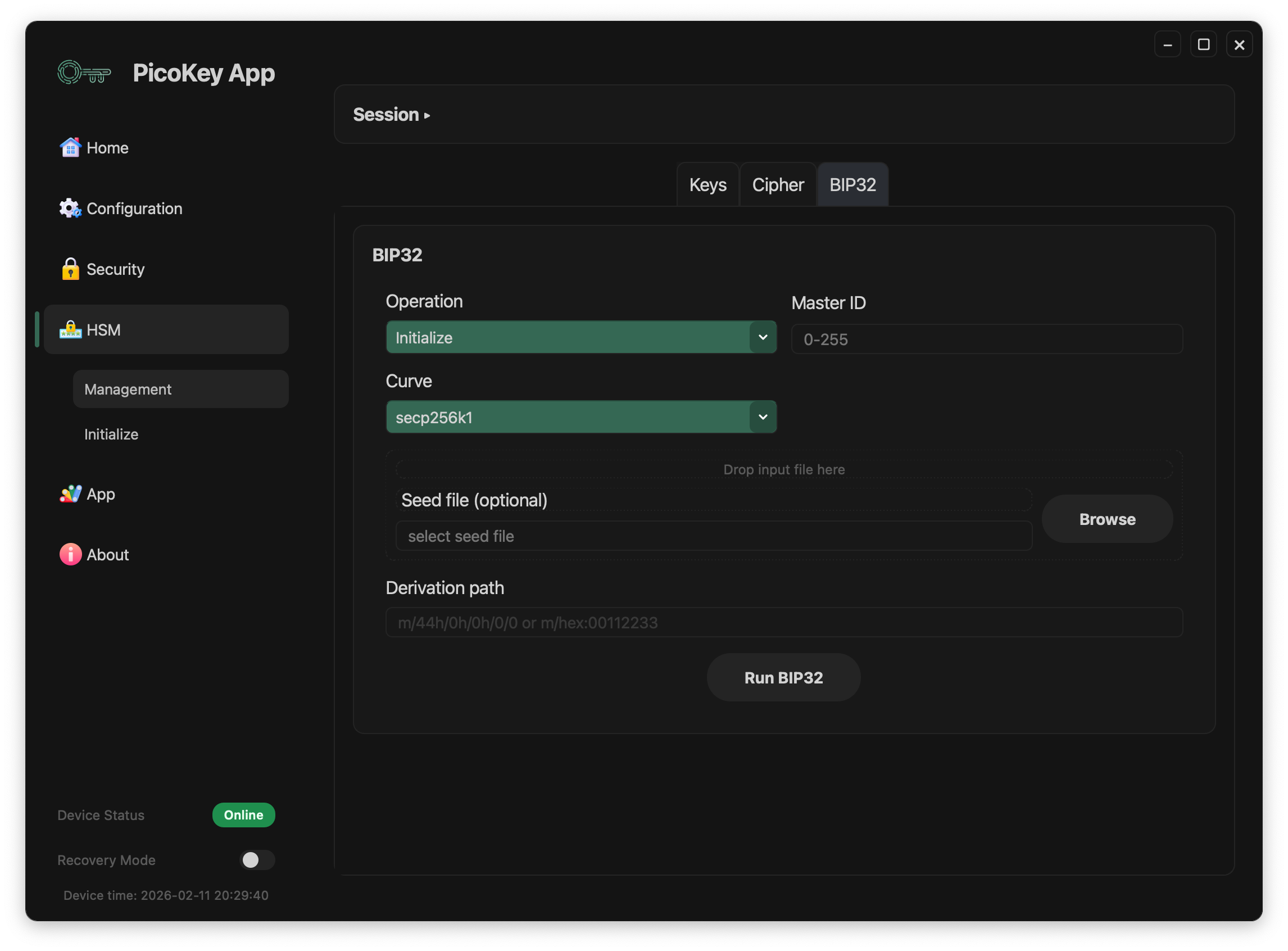
Task: Click the Security padlock icon
Action: point(70,269)
